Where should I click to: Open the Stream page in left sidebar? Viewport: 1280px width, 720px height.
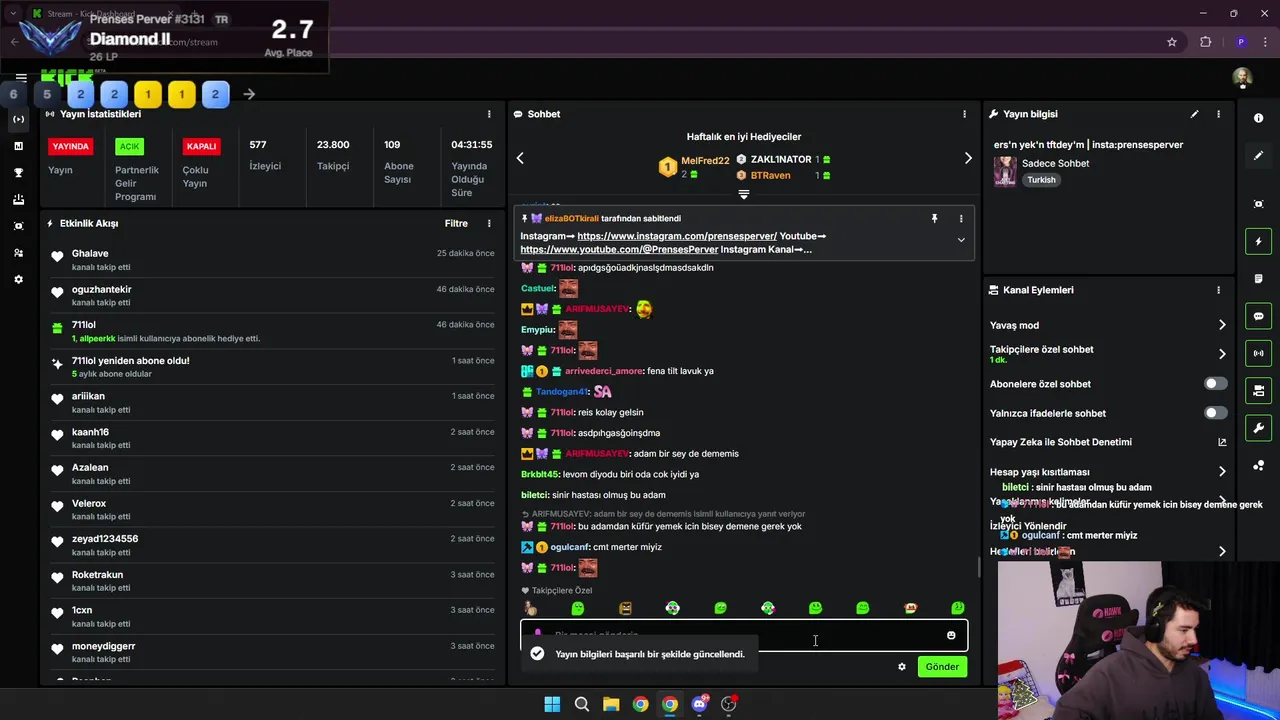[x=18, y=119]
